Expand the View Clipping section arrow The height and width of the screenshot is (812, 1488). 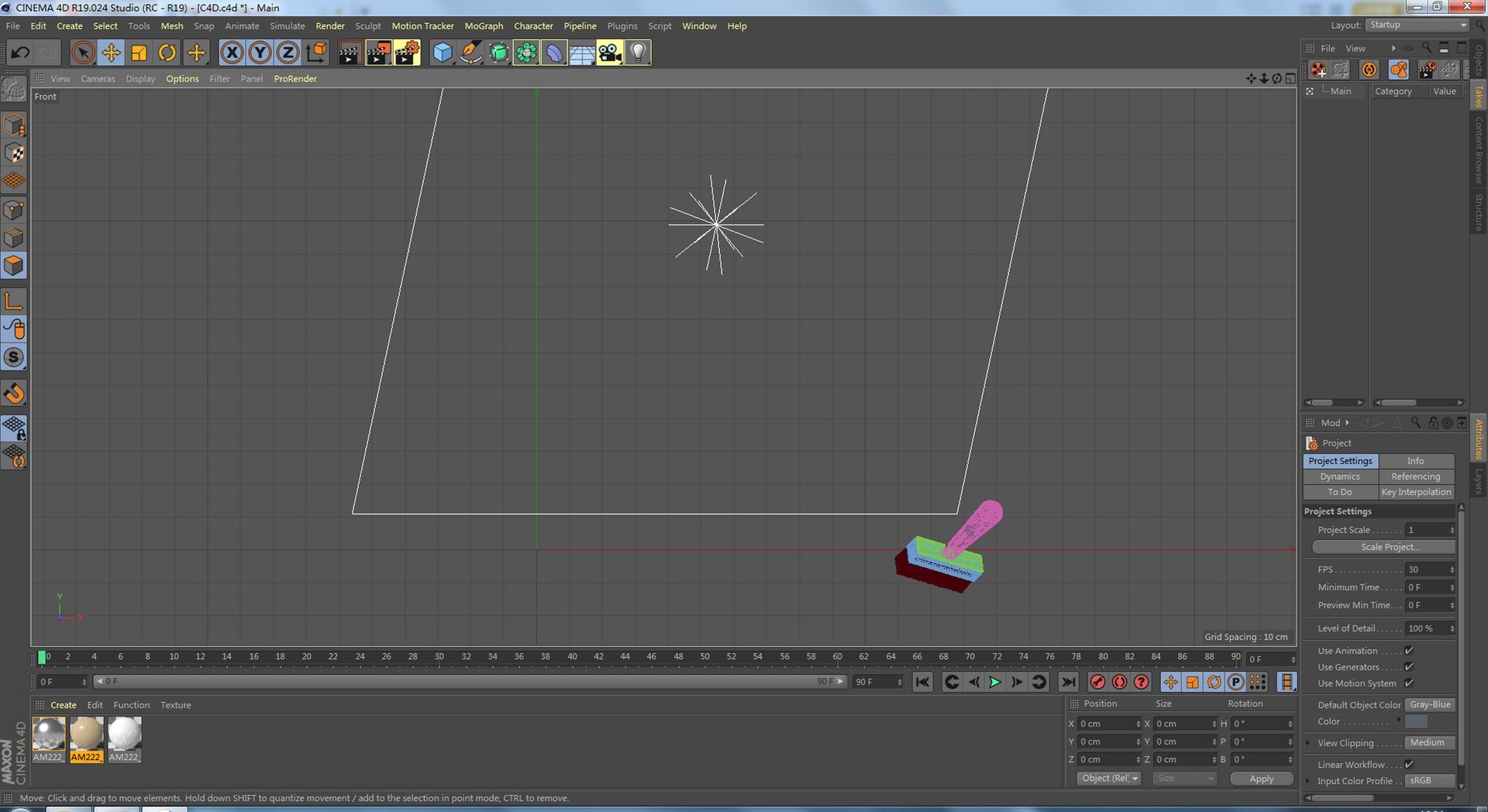(x=1308, y=743)
